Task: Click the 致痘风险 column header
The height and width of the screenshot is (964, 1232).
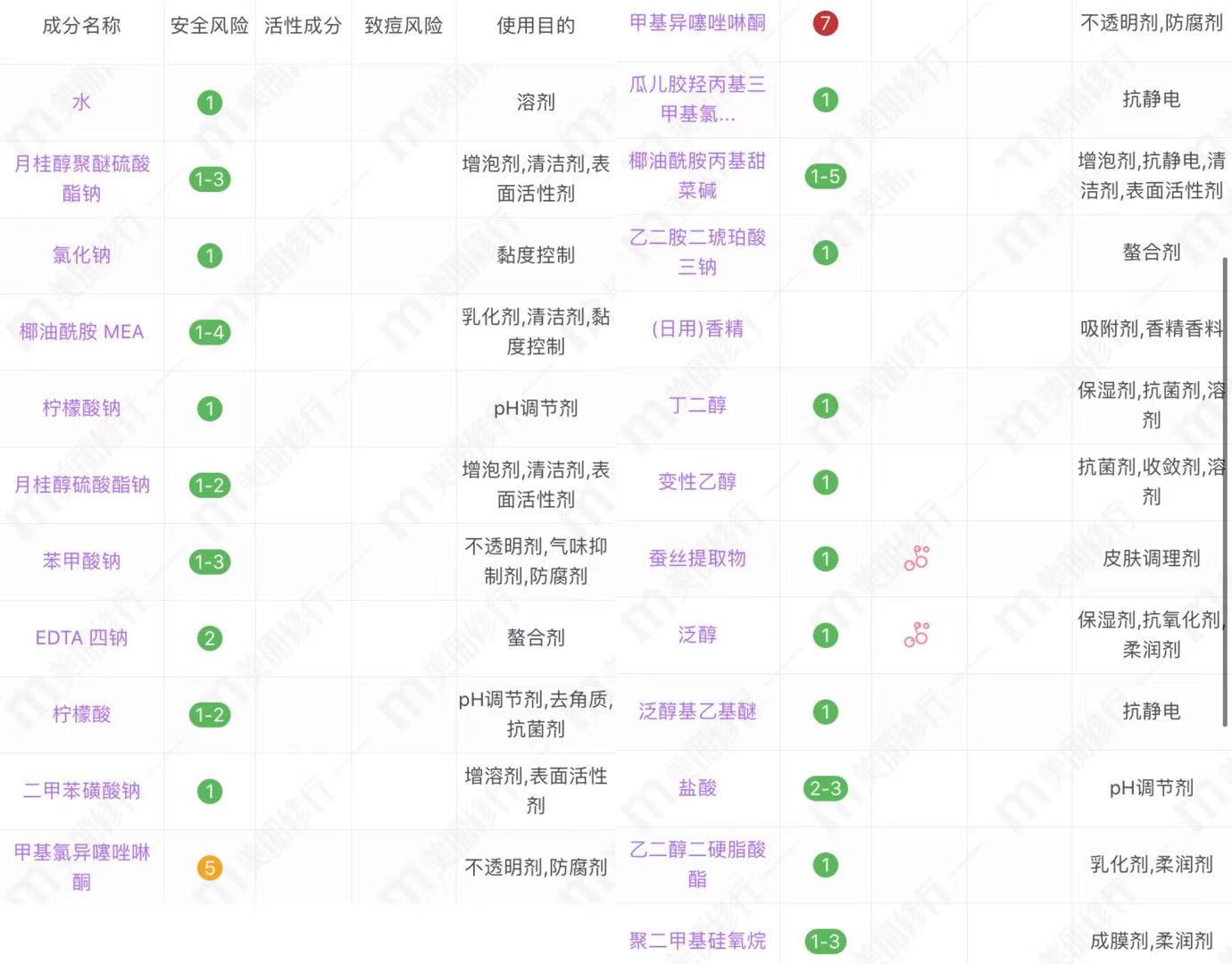Action: [404, 27]
